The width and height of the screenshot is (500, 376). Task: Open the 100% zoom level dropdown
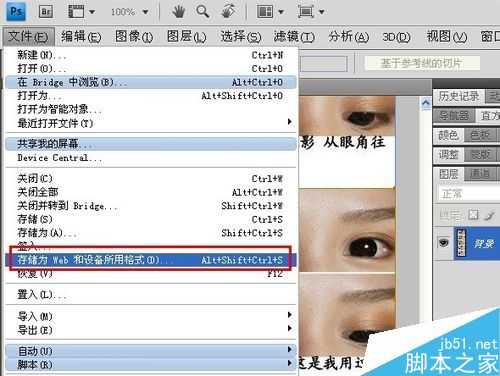click(130, 12)
